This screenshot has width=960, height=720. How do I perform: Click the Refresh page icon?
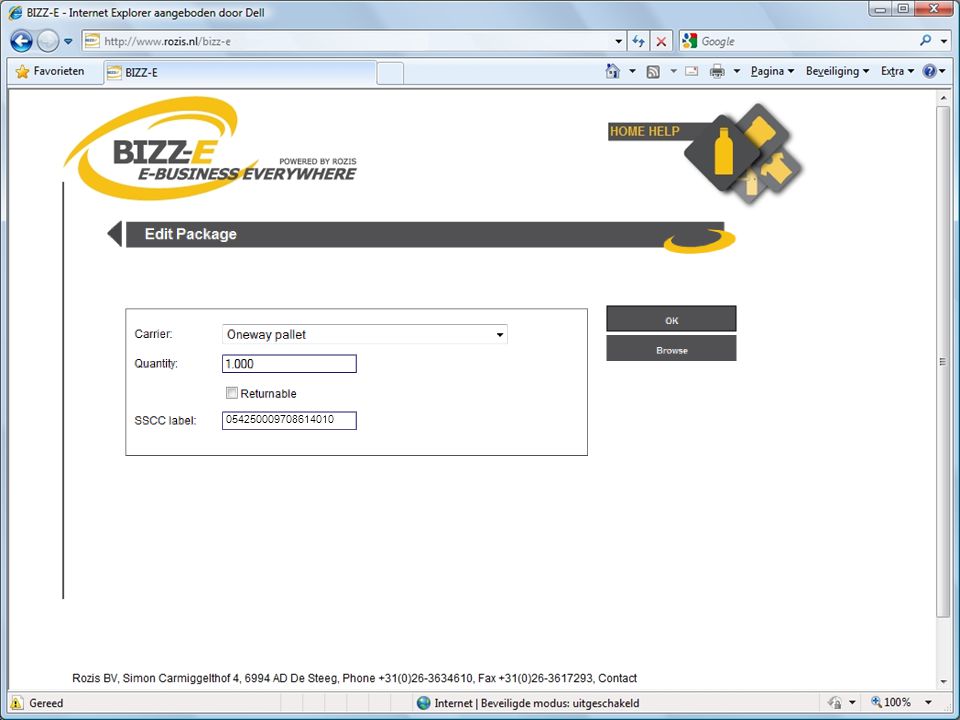(638, 41)
